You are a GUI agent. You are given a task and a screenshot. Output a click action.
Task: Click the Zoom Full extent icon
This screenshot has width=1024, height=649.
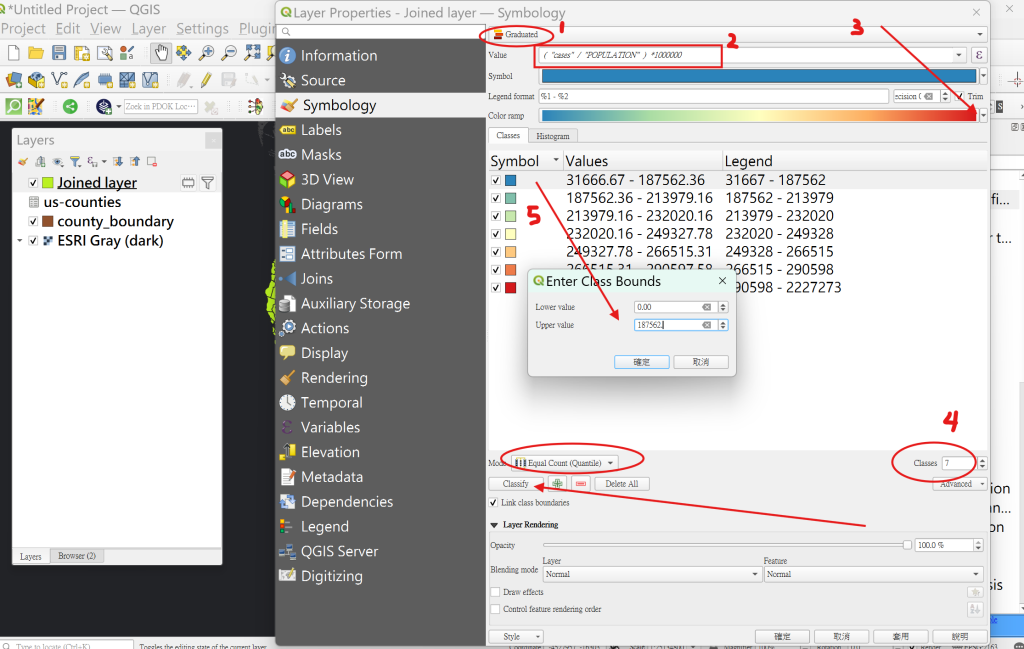(252, 54)
